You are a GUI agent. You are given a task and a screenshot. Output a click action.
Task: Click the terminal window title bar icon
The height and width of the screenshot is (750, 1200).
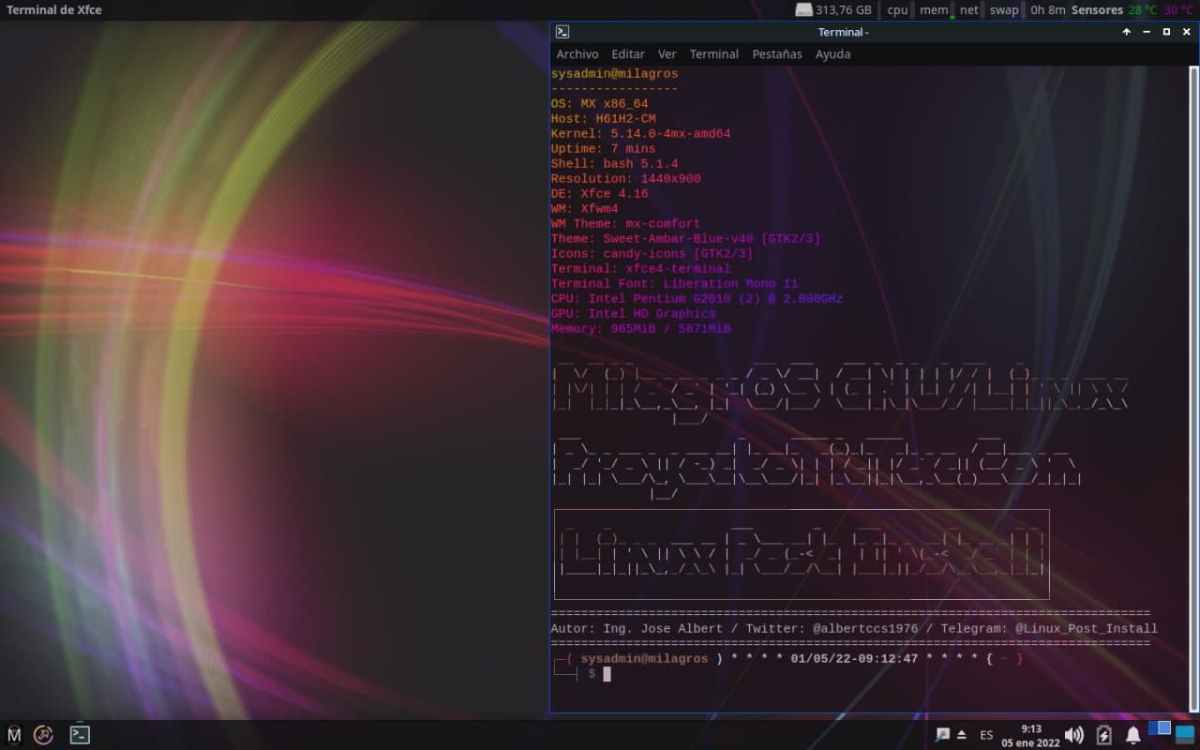(563, 32)
